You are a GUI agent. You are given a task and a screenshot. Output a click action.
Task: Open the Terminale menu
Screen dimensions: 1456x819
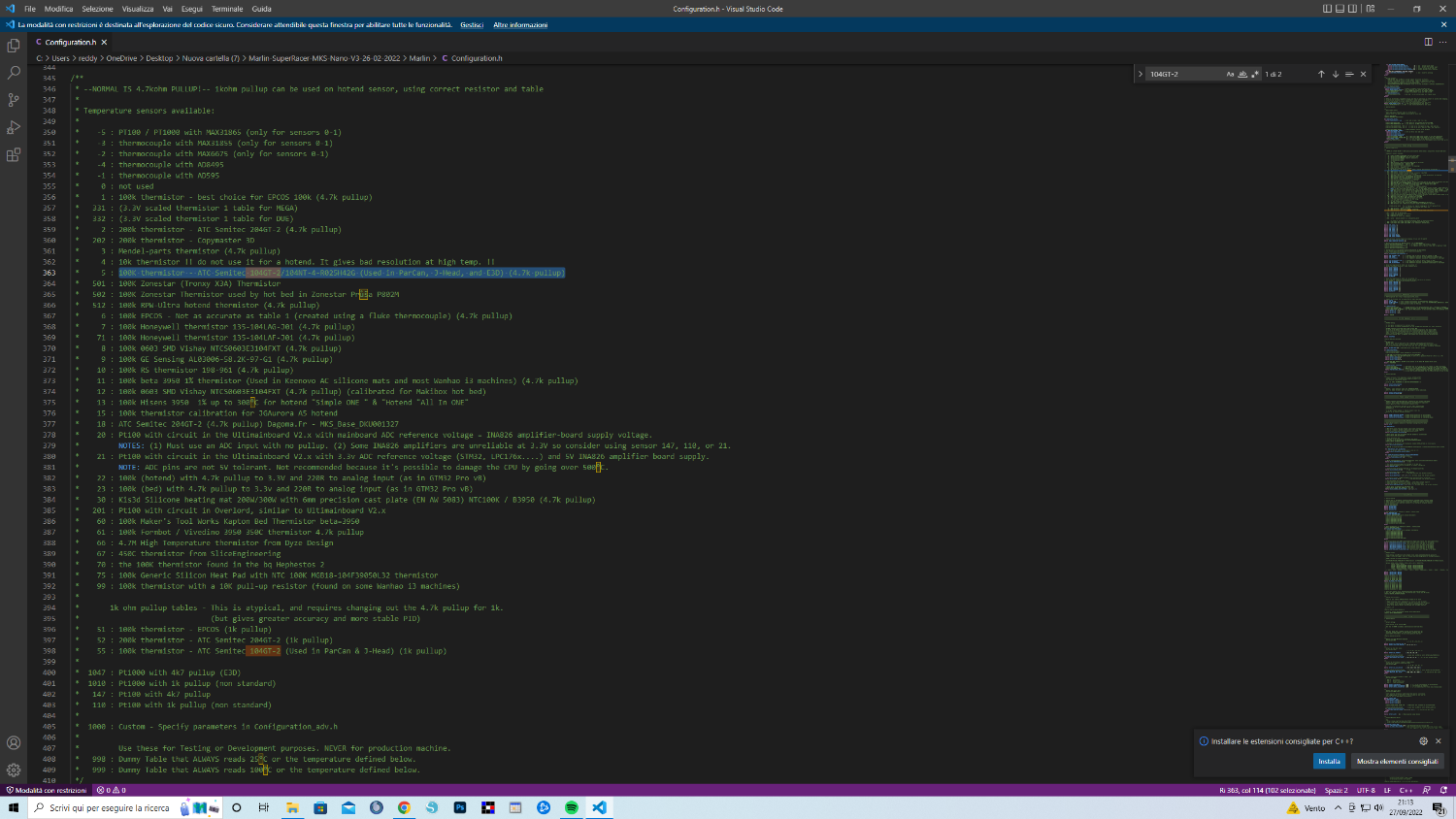pyautogui.click(x=227, y=9)
